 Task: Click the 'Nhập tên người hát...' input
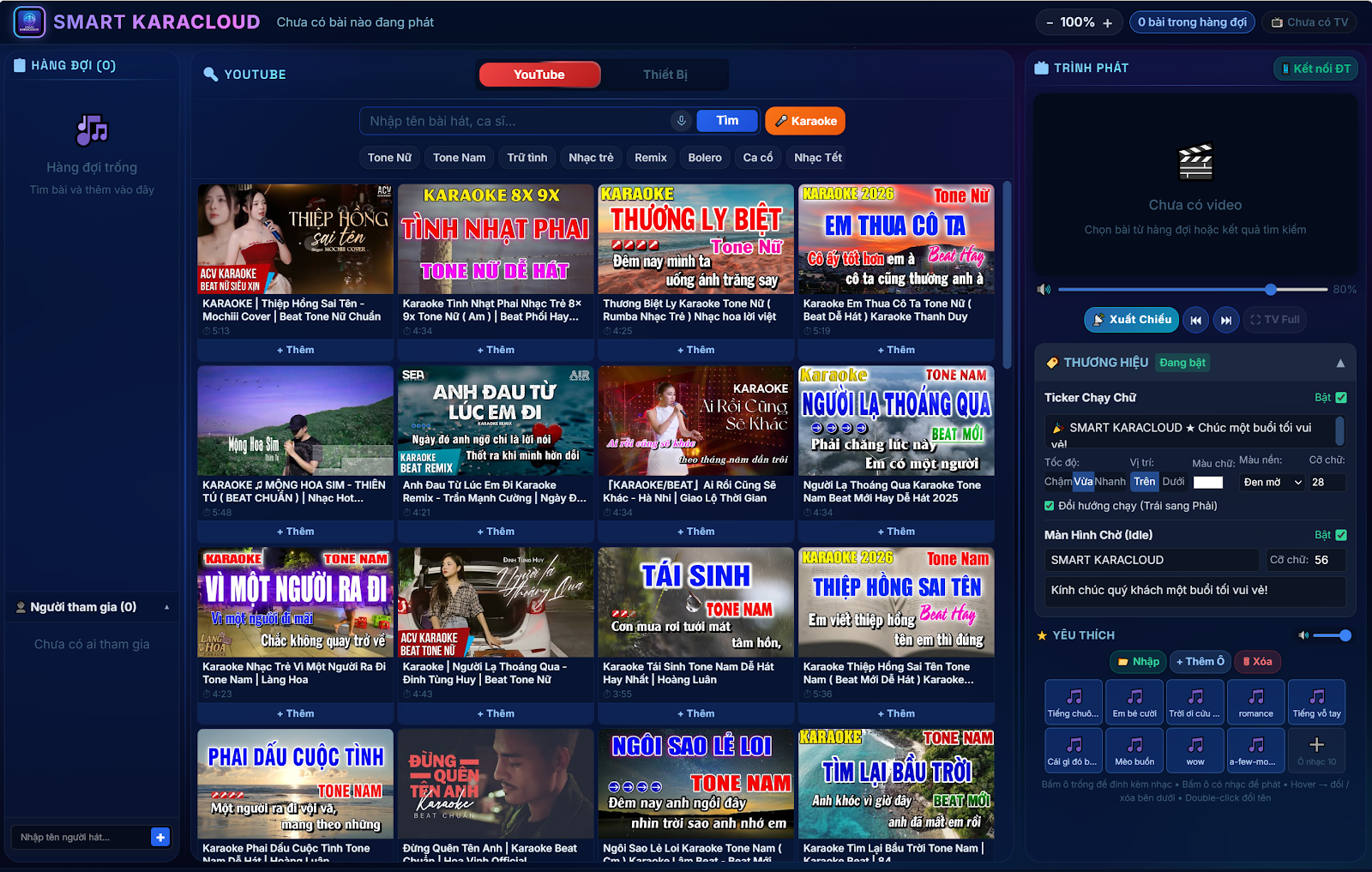click(81, 837)
